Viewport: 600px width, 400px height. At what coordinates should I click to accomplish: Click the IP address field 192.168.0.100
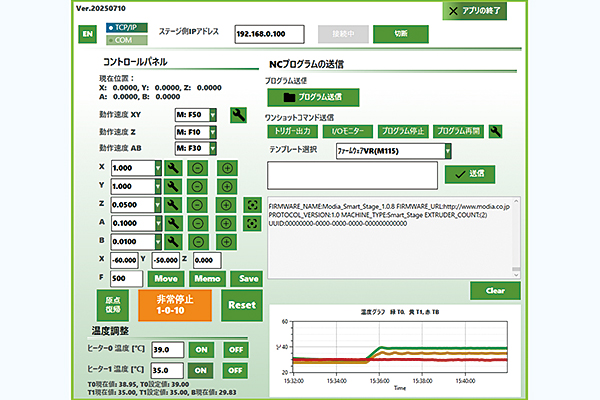tap(269, 34)
